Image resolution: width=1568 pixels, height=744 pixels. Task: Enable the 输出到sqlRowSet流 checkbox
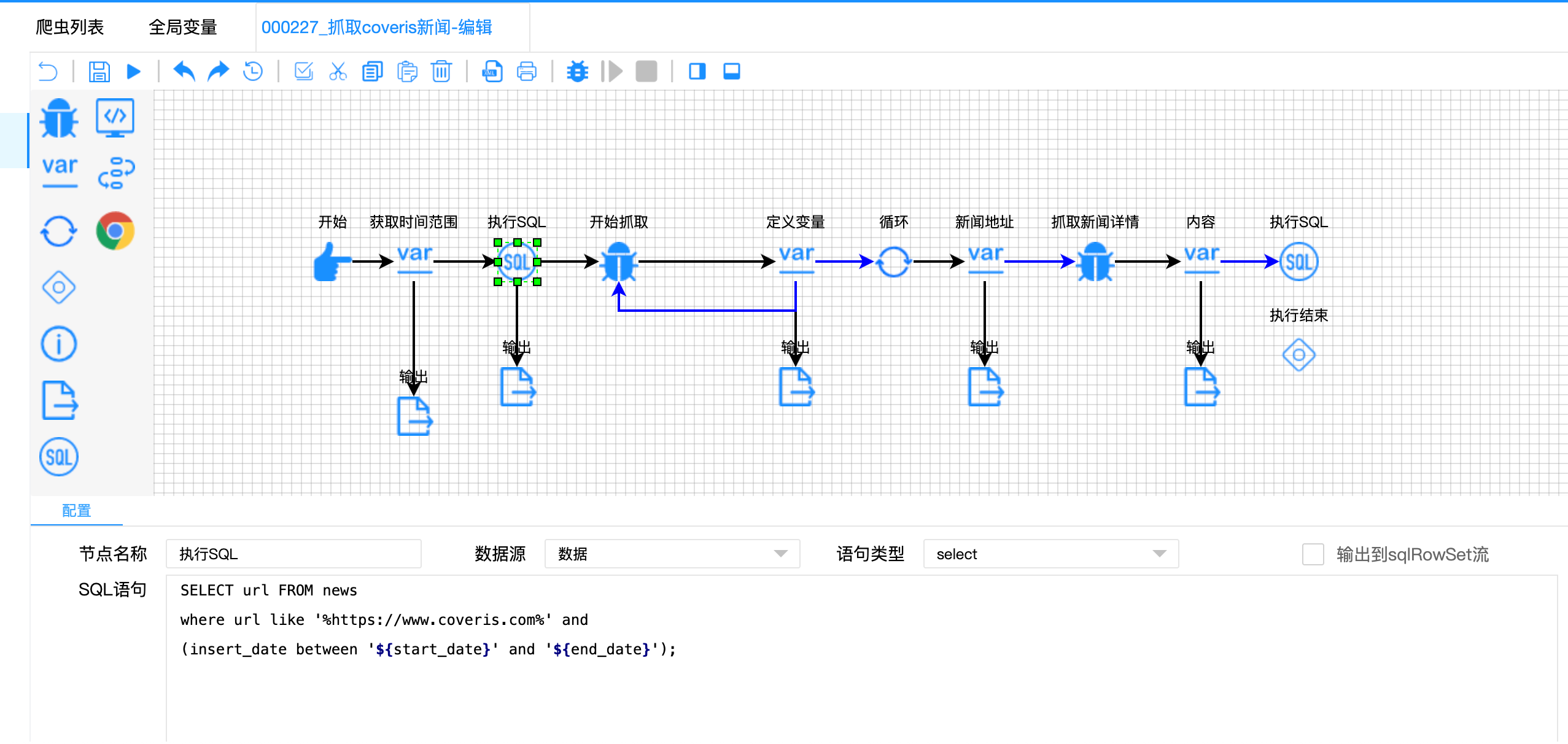(1313, 554)
